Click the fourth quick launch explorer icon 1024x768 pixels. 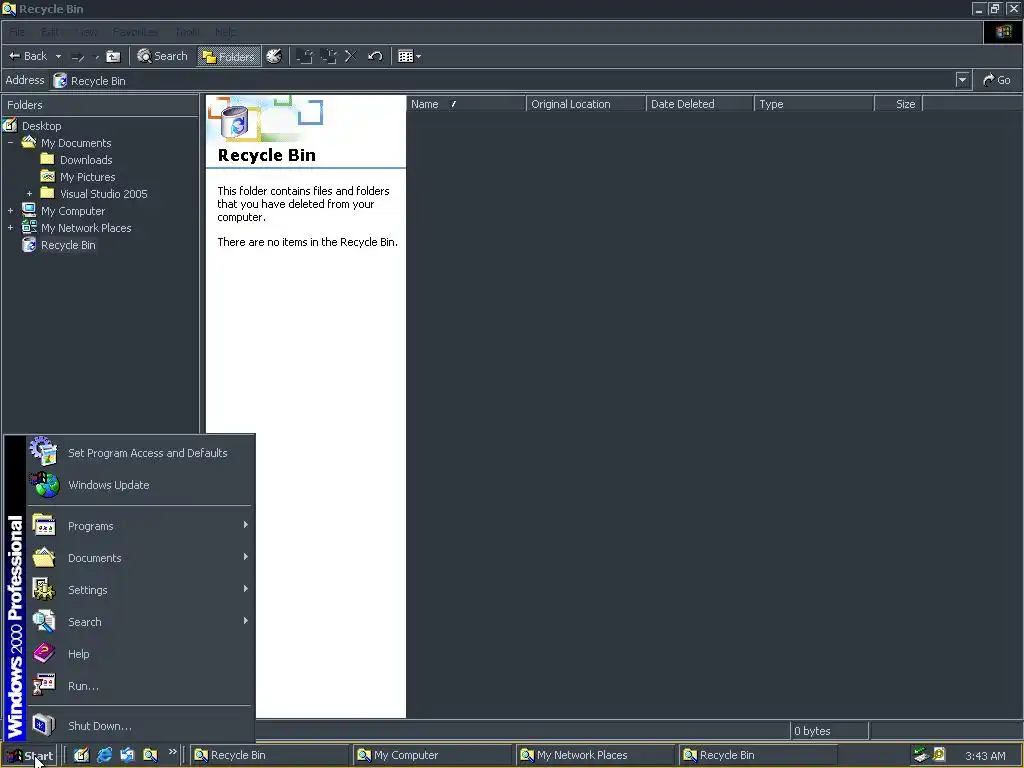coord(150,755)
